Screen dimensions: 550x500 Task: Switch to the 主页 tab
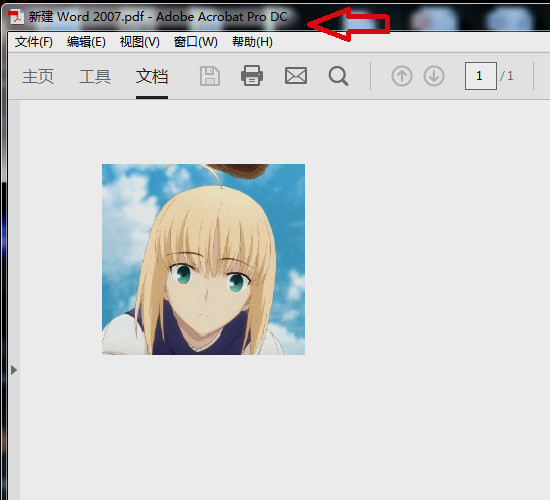pos(38,76)
